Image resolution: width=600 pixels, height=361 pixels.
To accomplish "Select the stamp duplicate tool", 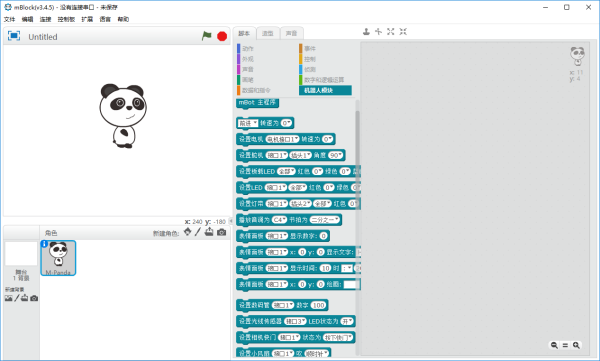I will 366,31.
